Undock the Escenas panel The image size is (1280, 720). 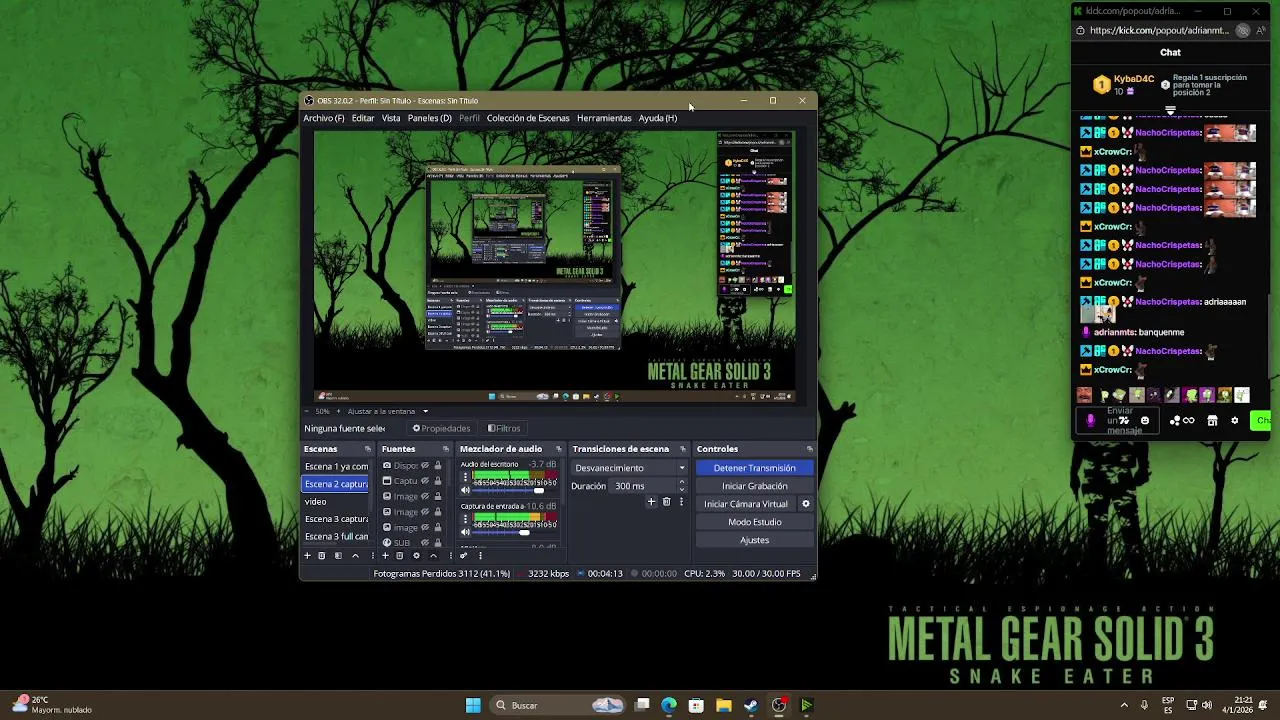(x=368, y=449)
